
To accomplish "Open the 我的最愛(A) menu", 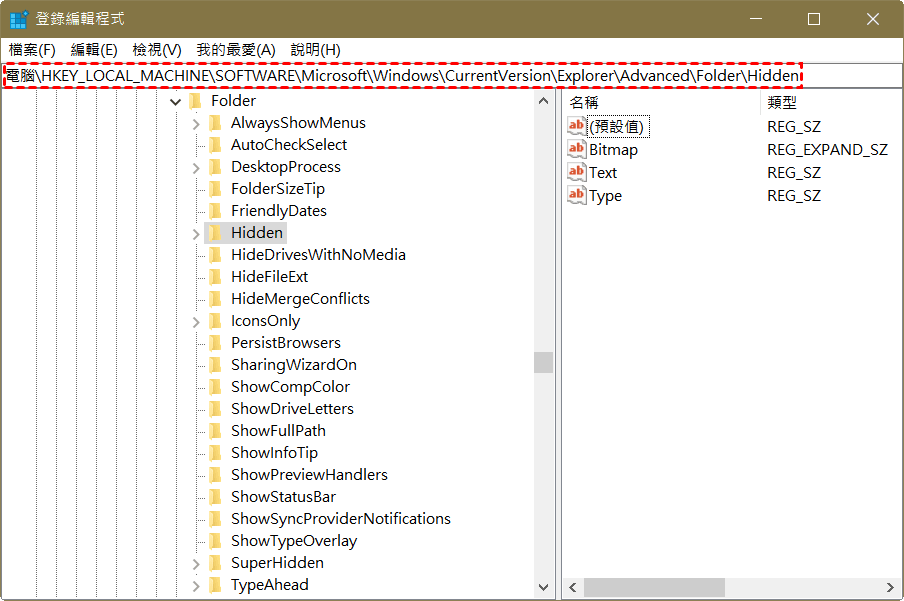I will point(236,50).
